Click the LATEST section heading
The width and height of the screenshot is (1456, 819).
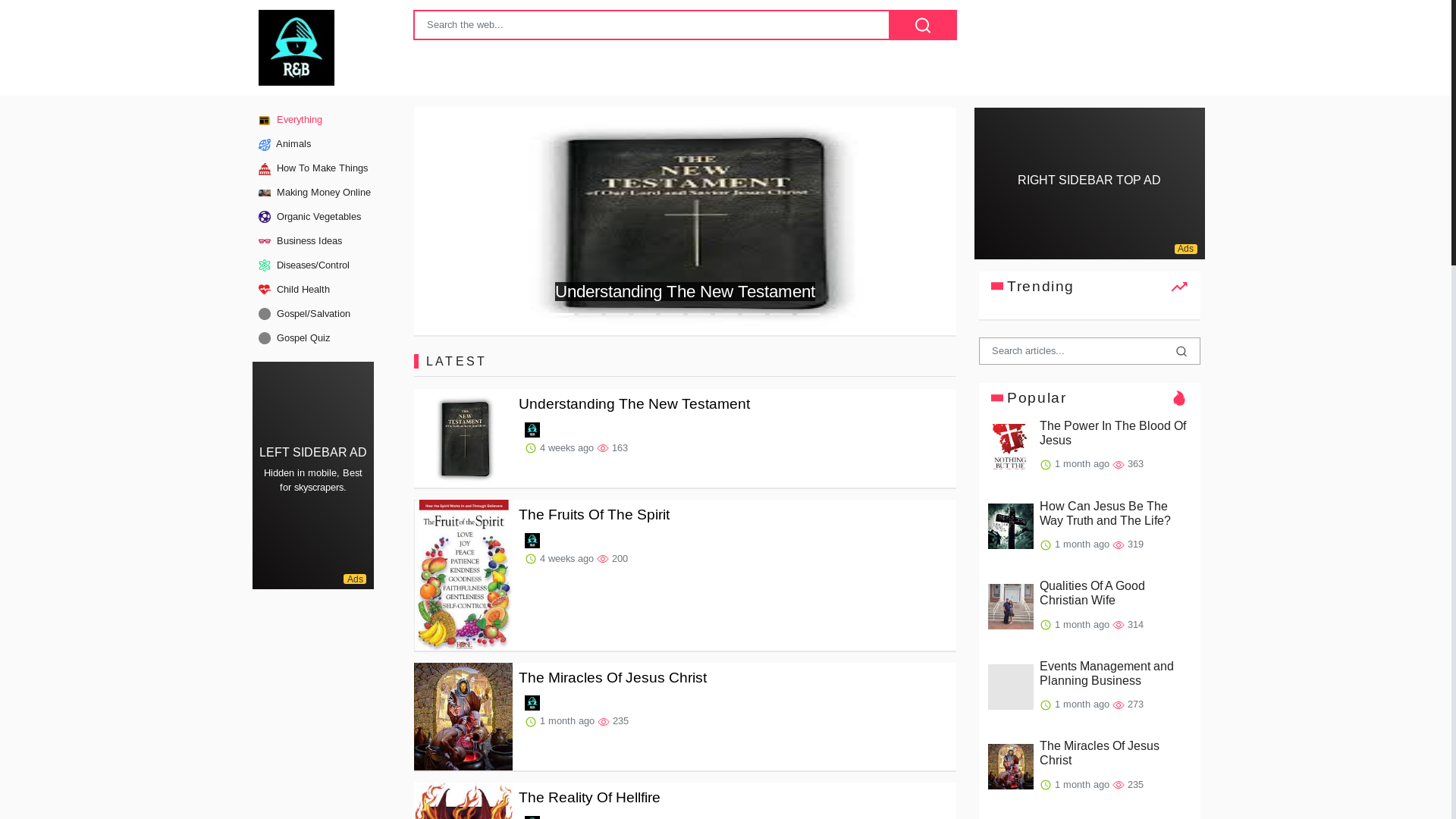[456, 362]
